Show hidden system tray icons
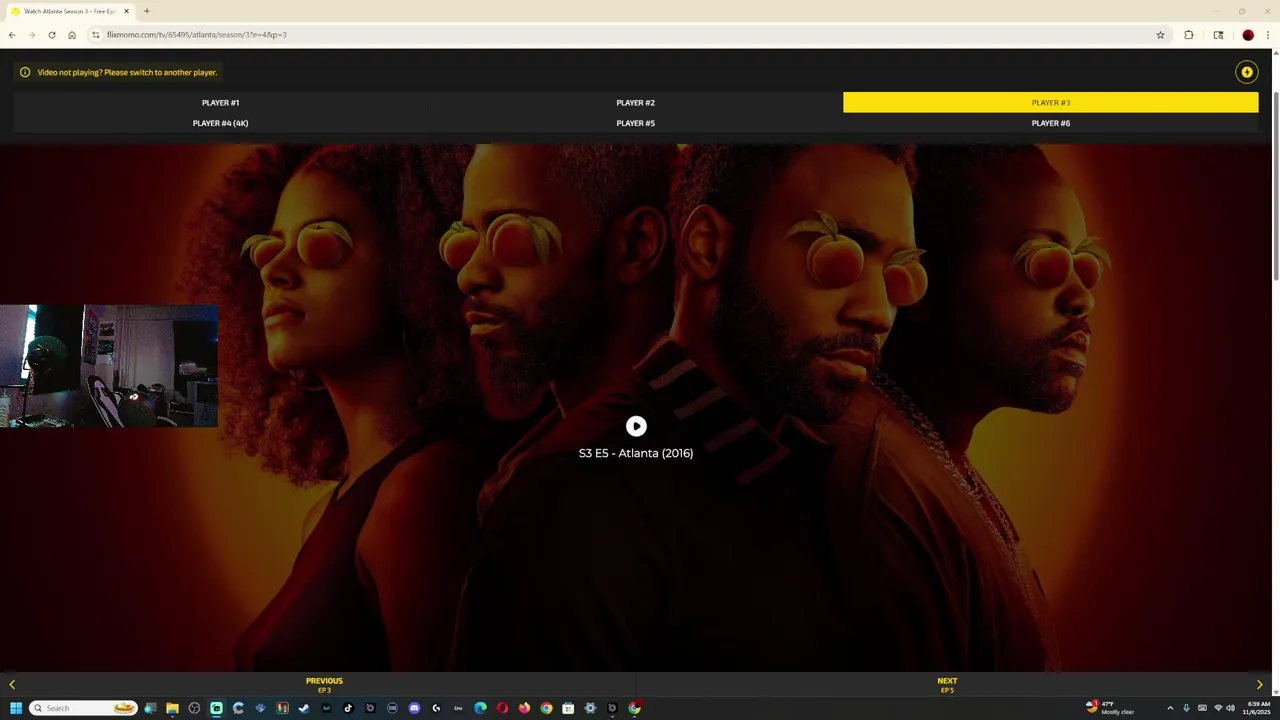Image resolution: width=1280 pixels, height=720 pixels. tap(1170, 708)
